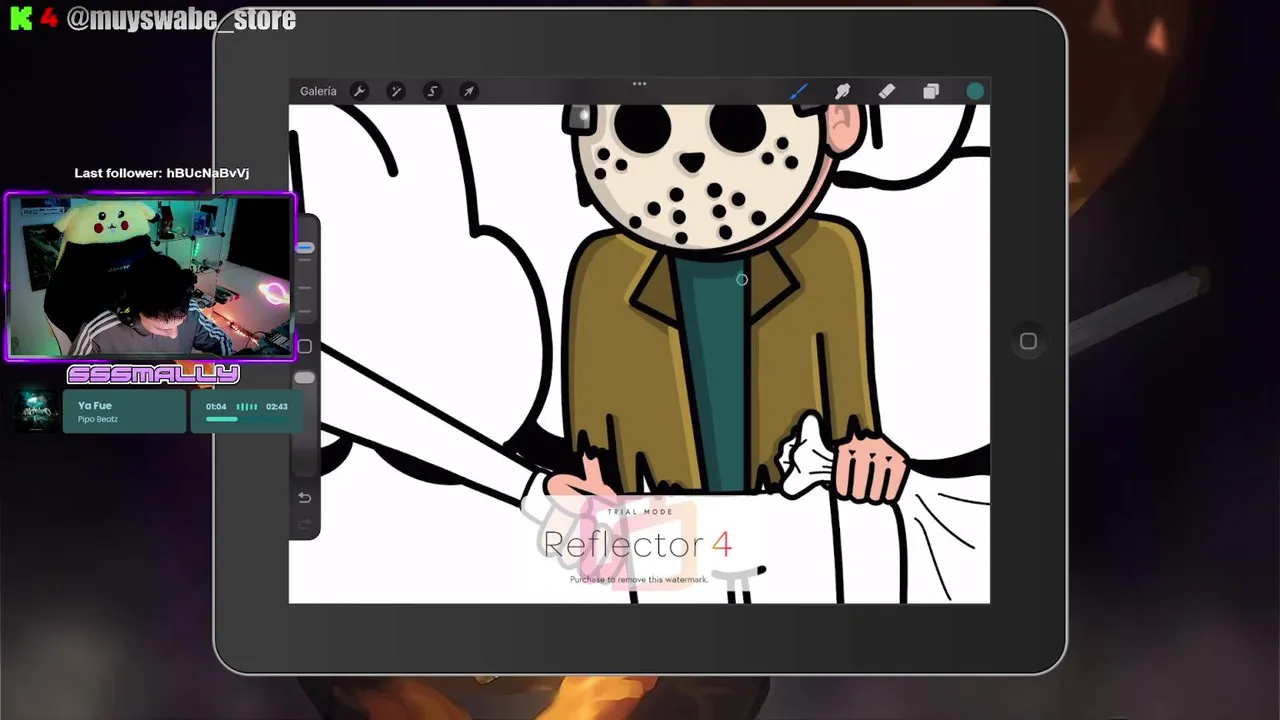1280x720 pixels.
Task: Click the @muyswabe_store handle text
Action: point(181,19)
